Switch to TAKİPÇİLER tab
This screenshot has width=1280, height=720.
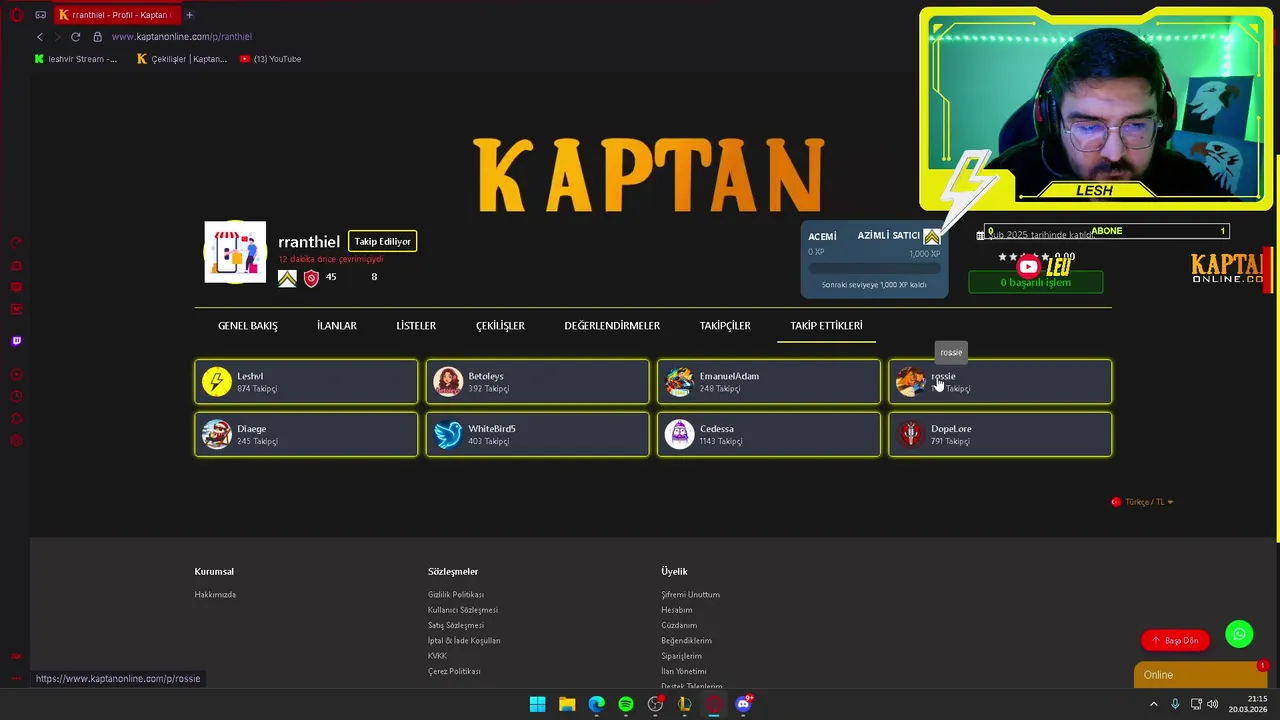click(725, 326)
